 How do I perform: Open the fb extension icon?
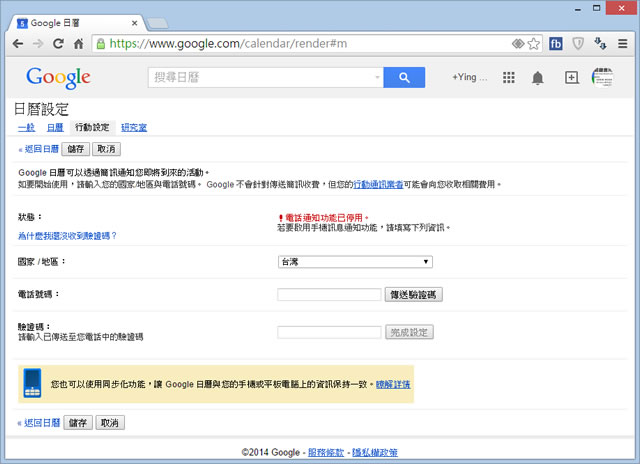tap(556, 44)
